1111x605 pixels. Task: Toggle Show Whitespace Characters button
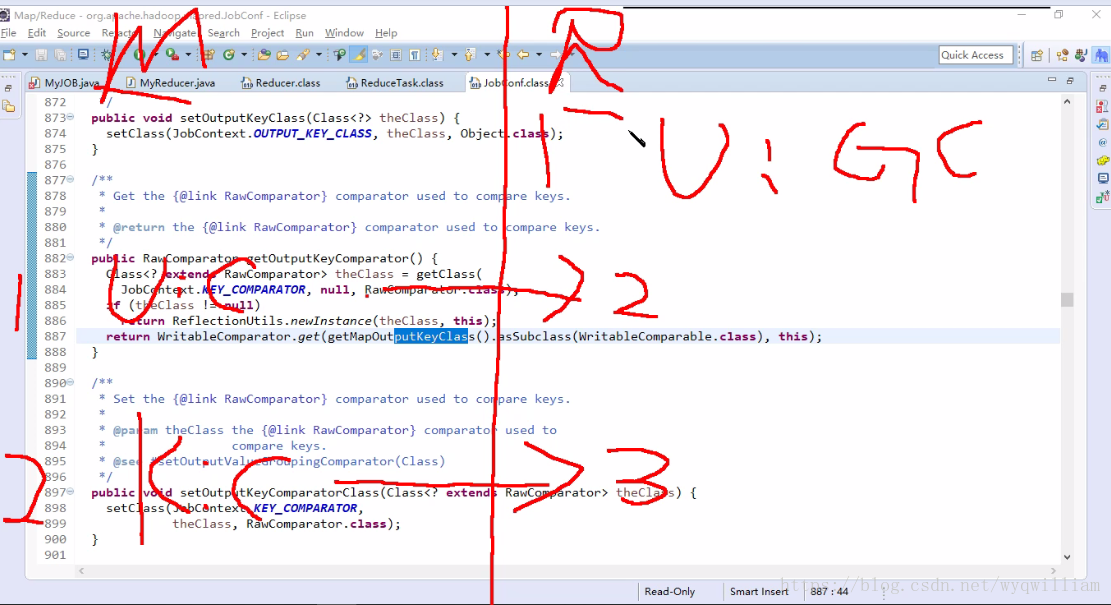[414, 55]
